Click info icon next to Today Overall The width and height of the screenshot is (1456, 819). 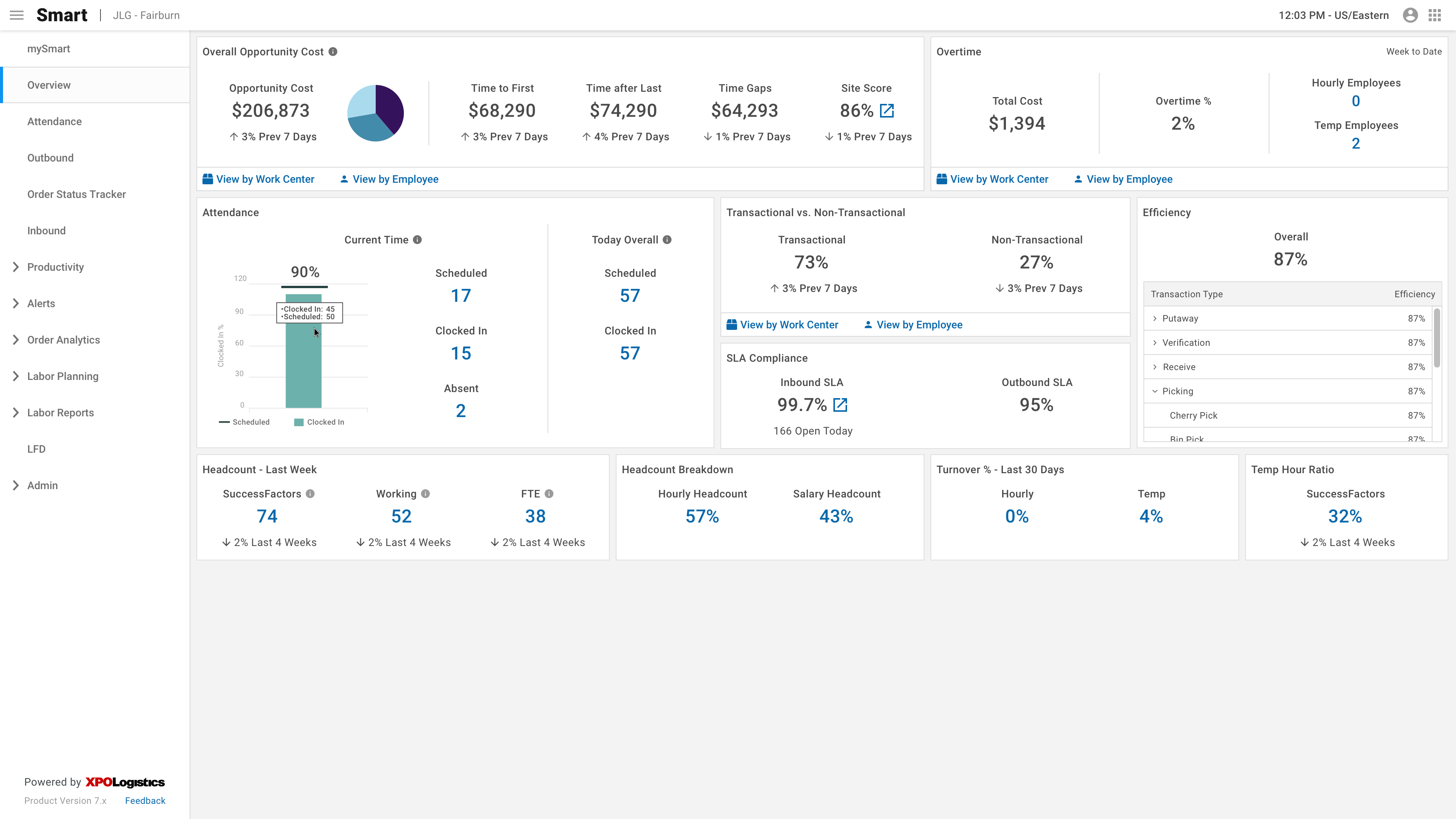[x=667, y=240]
